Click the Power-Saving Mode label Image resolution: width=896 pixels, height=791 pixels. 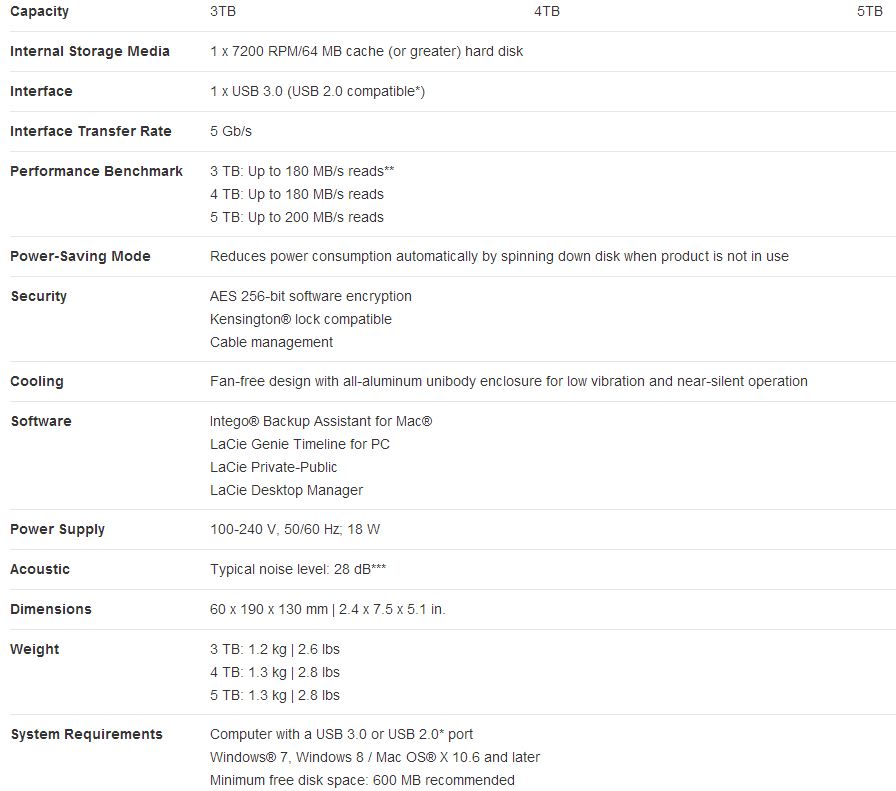[81, 256]
